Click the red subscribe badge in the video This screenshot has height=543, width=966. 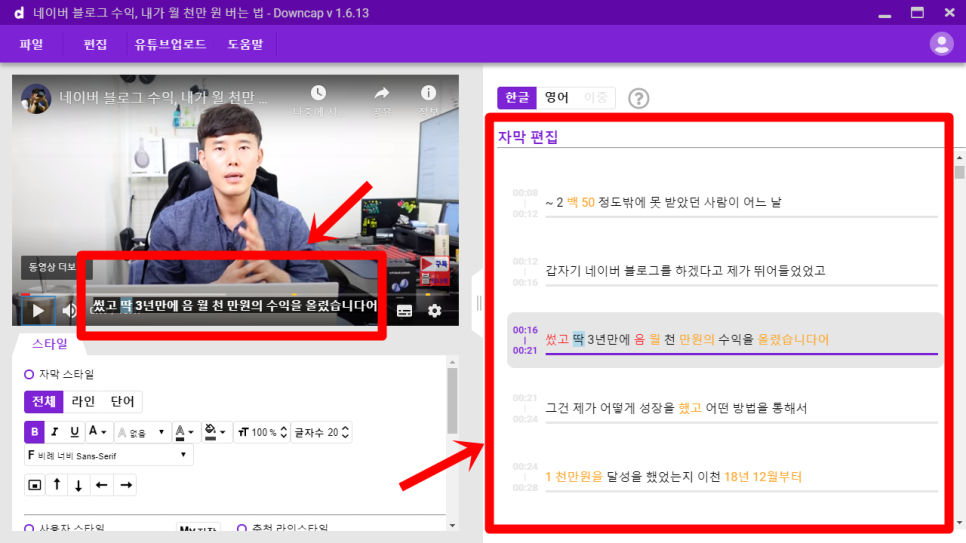(x=435, y=271)
